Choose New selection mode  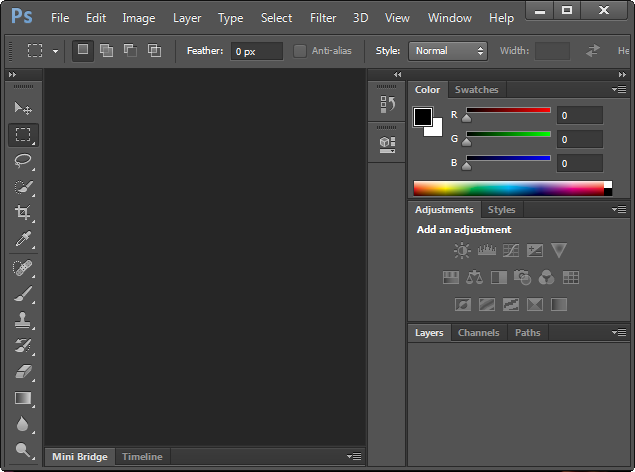click(x=83, y=51)
